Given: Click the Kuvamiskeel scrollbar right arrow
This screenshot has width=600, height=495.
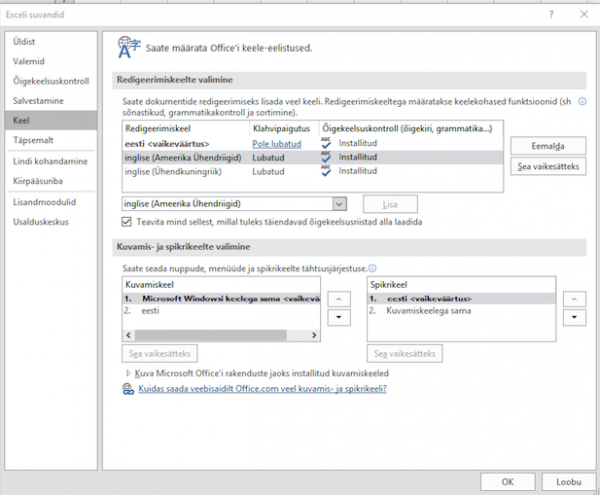Looking at the screenshot, I should pyautogui.click(x=314, y=335).
